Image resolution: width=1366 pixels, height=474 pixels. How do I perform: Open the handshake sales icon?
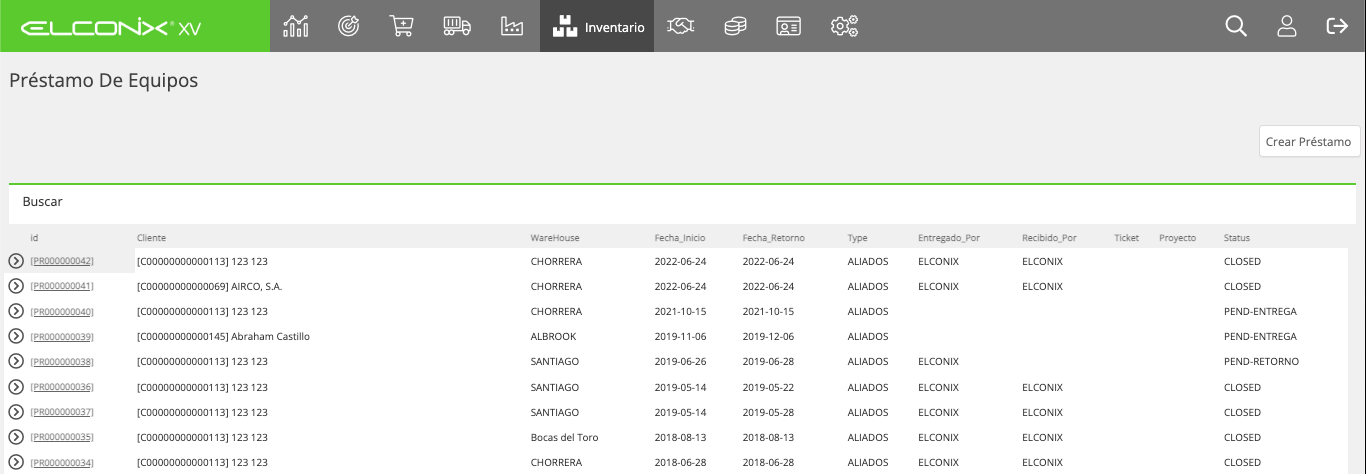[682, 26]
